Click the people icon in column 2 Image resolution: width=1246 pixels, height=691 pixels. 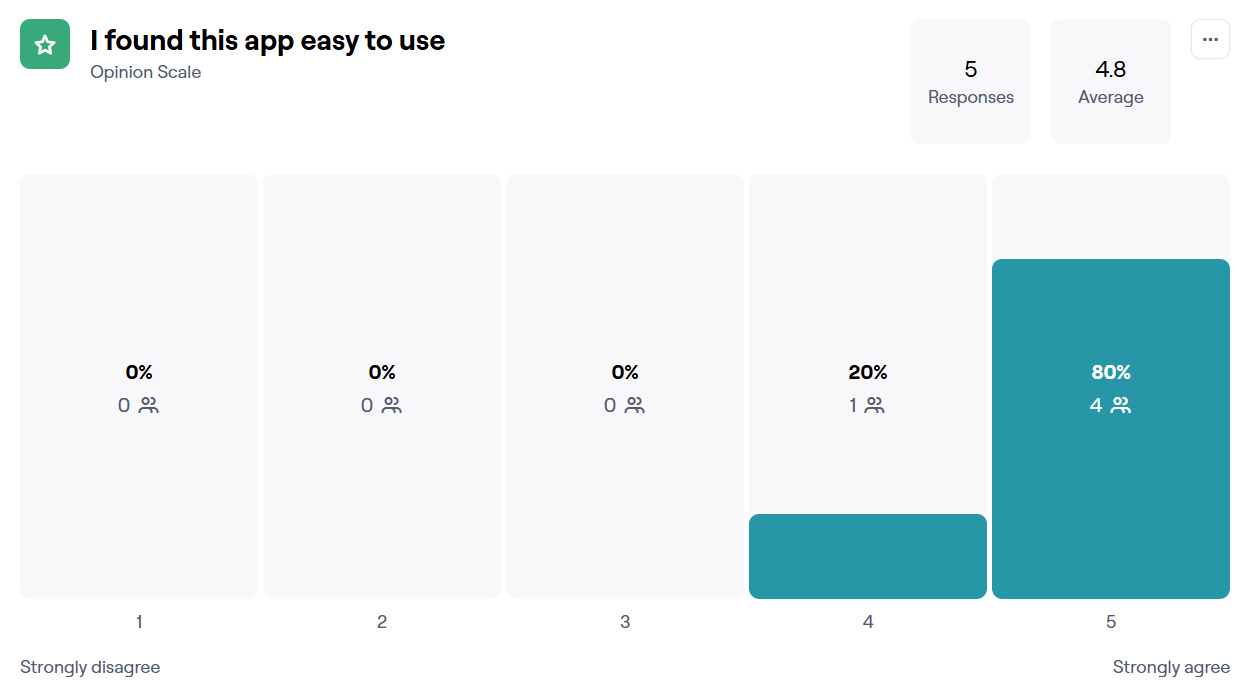392,405
